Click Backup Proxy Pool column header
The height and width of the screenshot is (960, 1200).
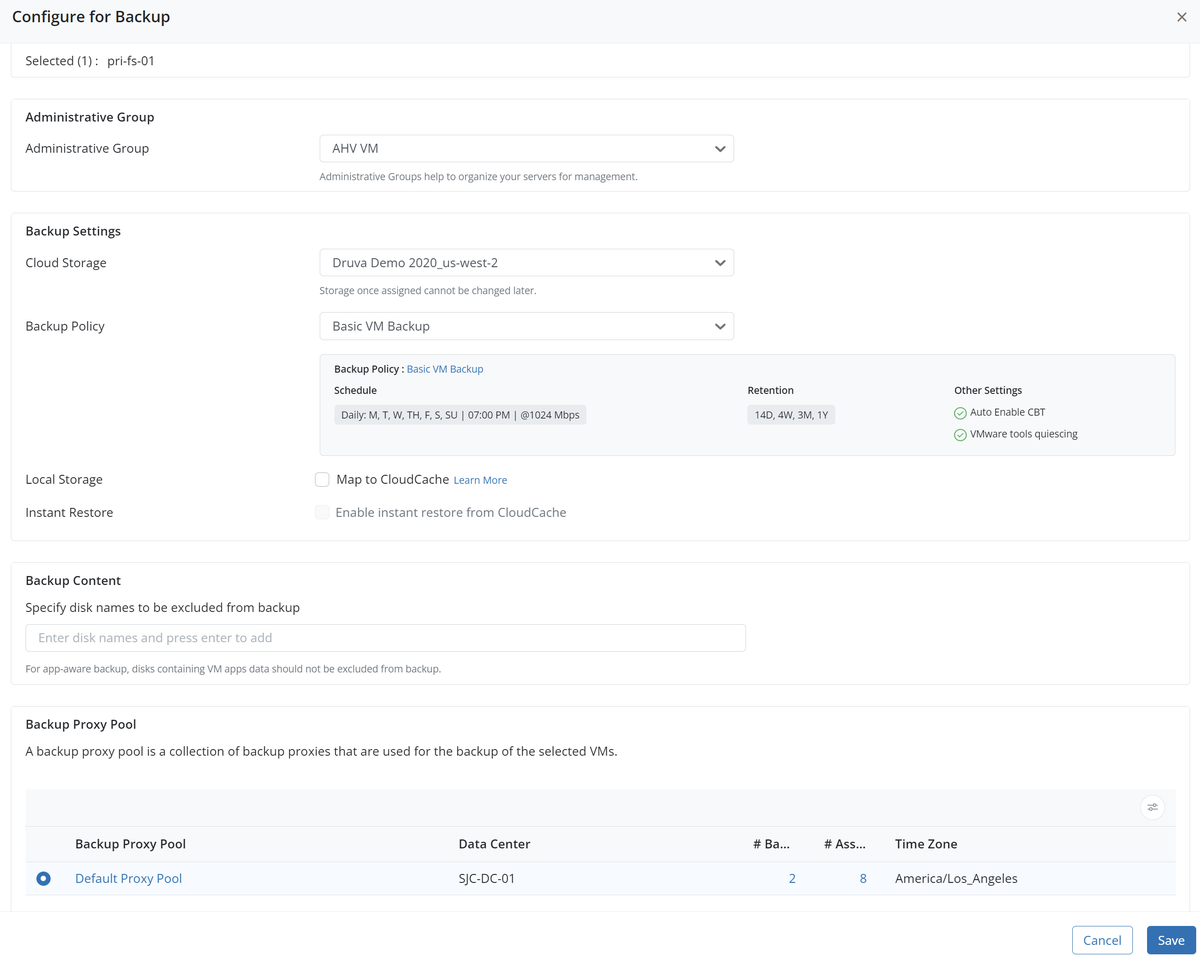click(x=130, y=844)
